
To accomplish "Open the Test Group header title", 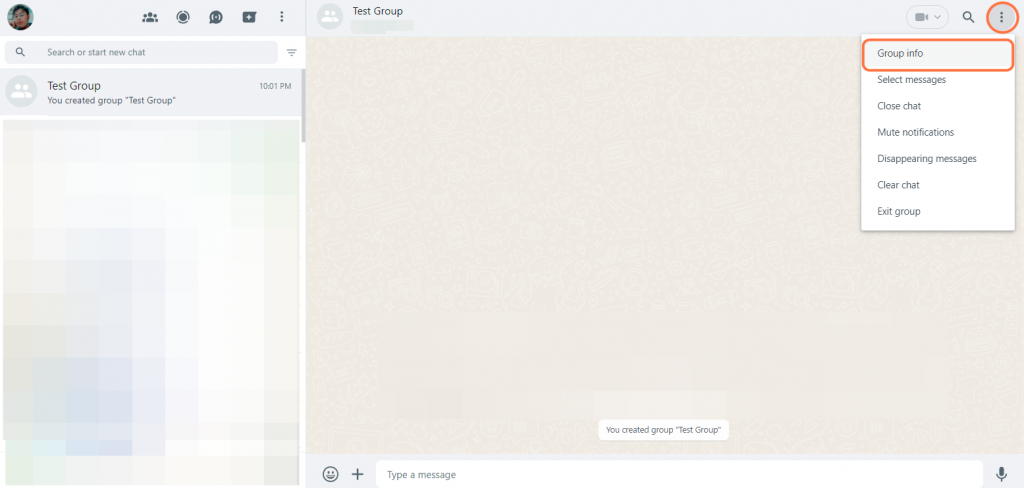I will pos(377,11).
